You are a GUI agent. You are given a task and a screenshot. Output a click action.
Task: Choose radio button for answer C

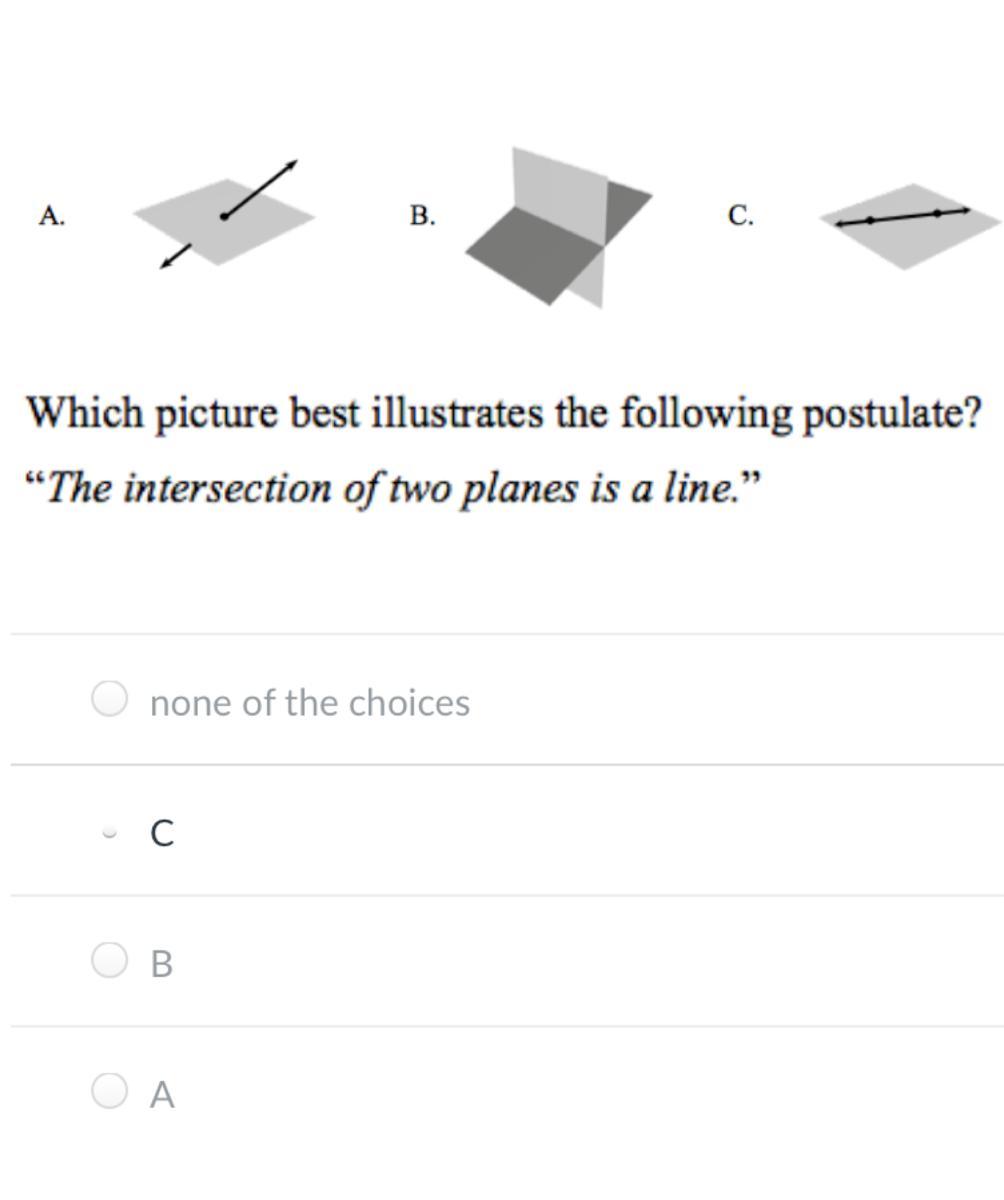coord(110,832)
